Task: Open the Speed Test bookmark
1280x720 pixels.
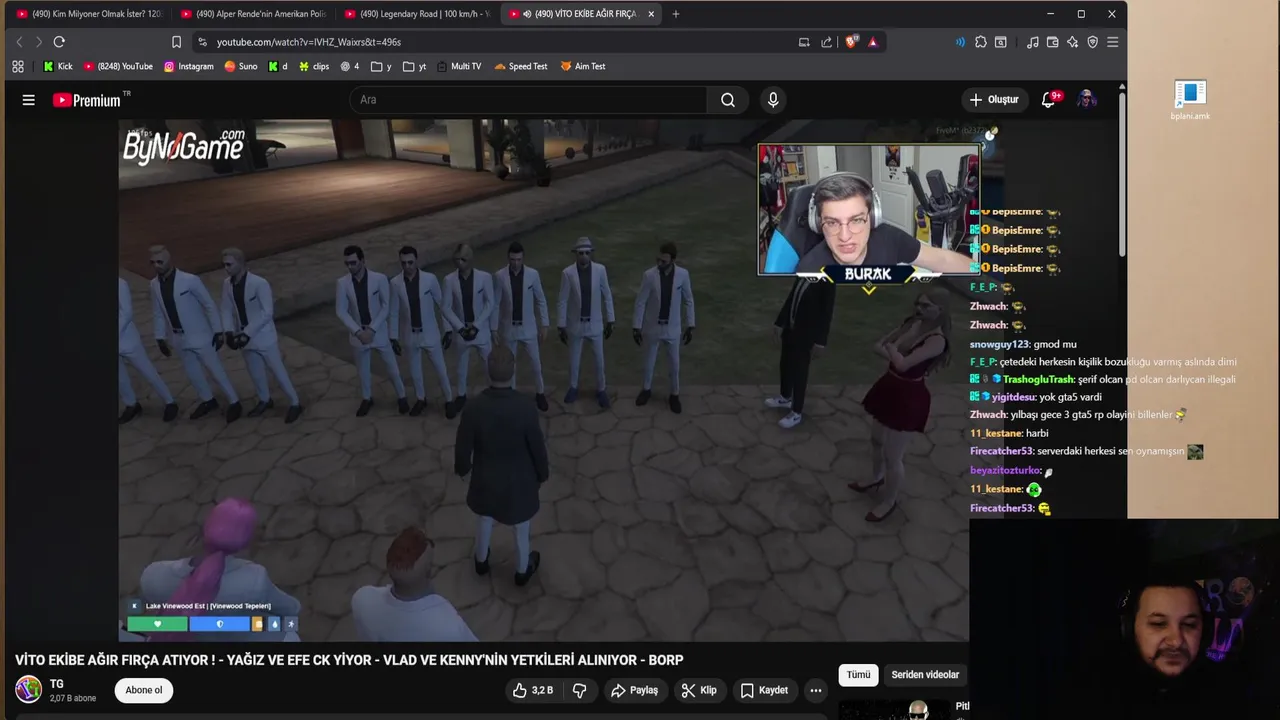Action: (521, 66)
